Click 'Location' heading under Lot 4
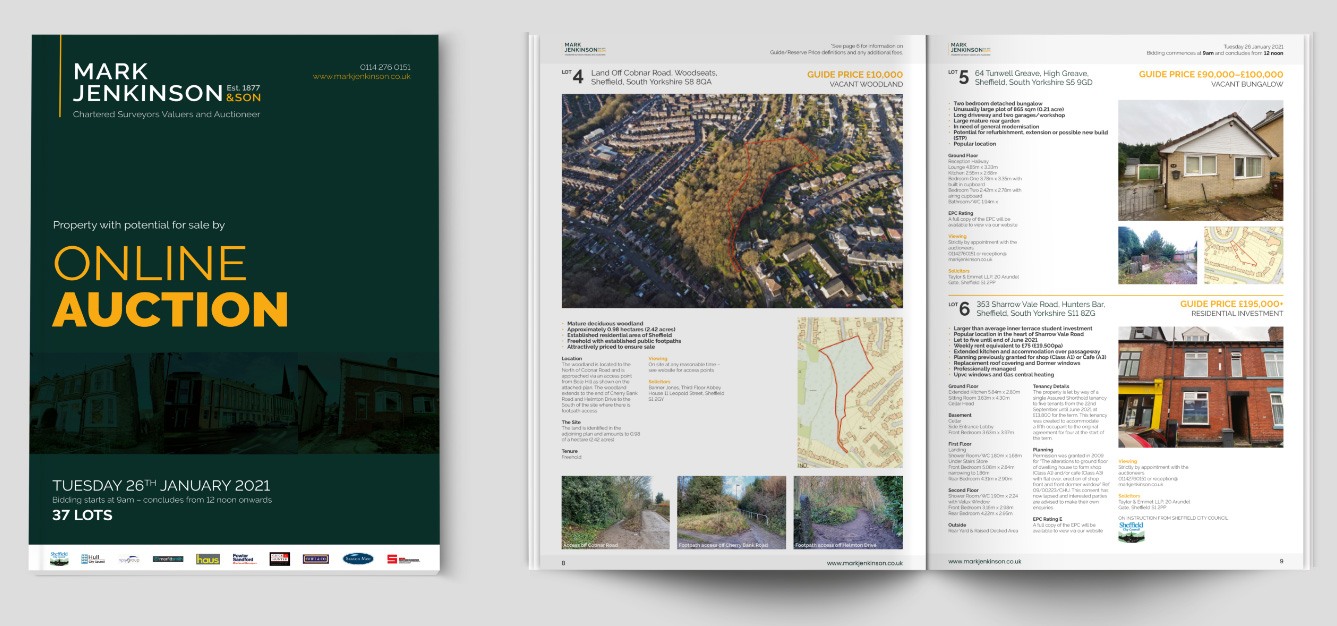 [572, 359]
